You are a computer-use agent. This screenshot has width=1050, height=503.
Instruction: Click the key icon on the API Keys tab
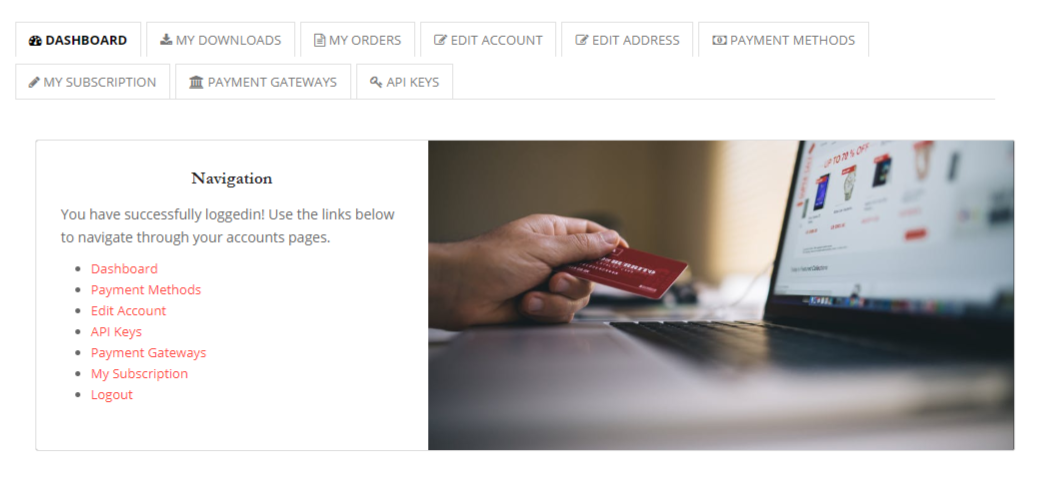point(376,82)
